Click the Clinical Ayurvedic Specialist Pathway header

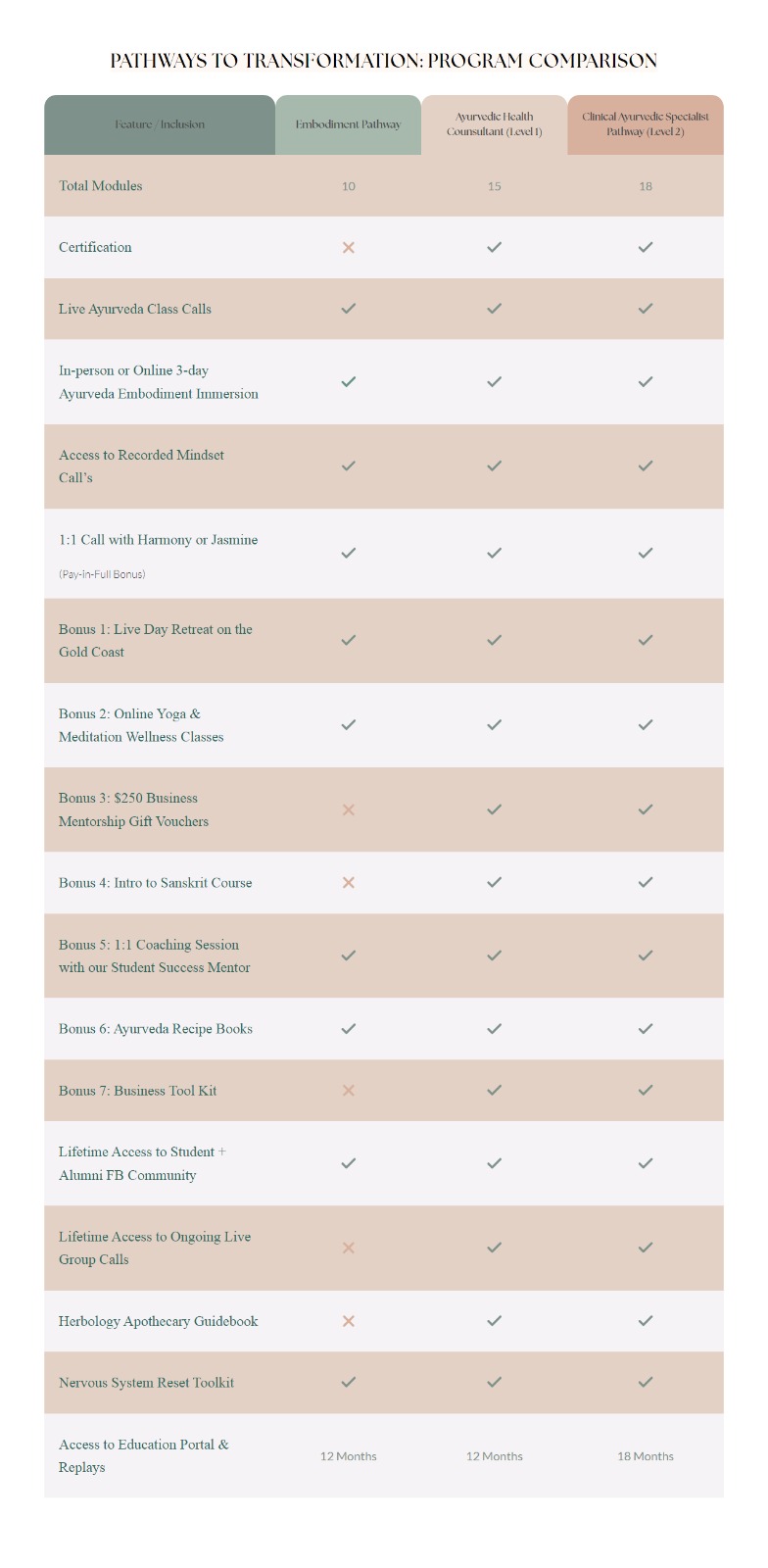pos(645,124)
